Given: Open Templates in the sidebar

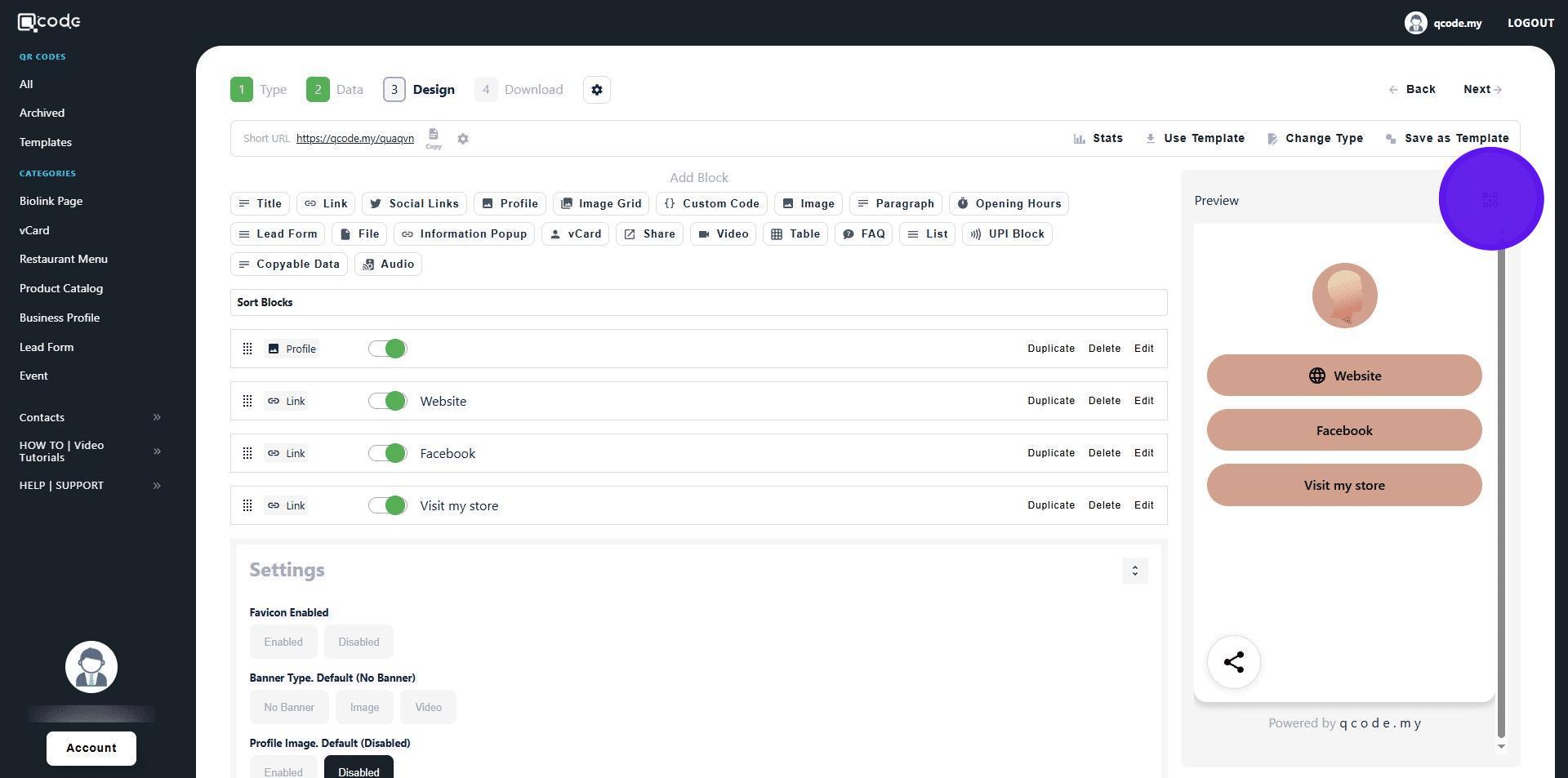Looking at the screenshot, I should tap(46, 143).
